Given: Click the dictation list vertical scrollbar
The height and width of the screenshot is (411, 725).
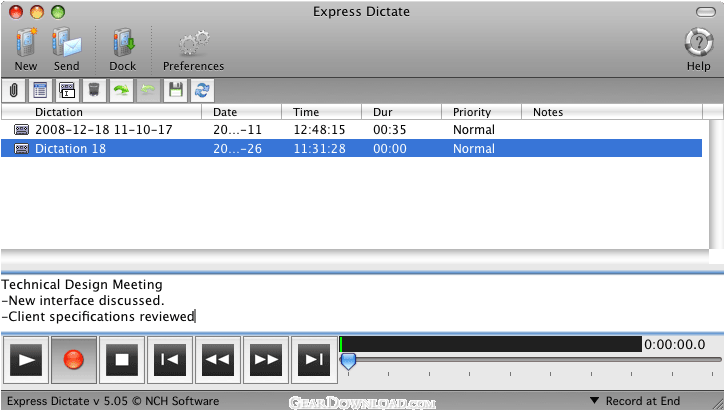Looking at the screenshot, I should coord(716,185).
